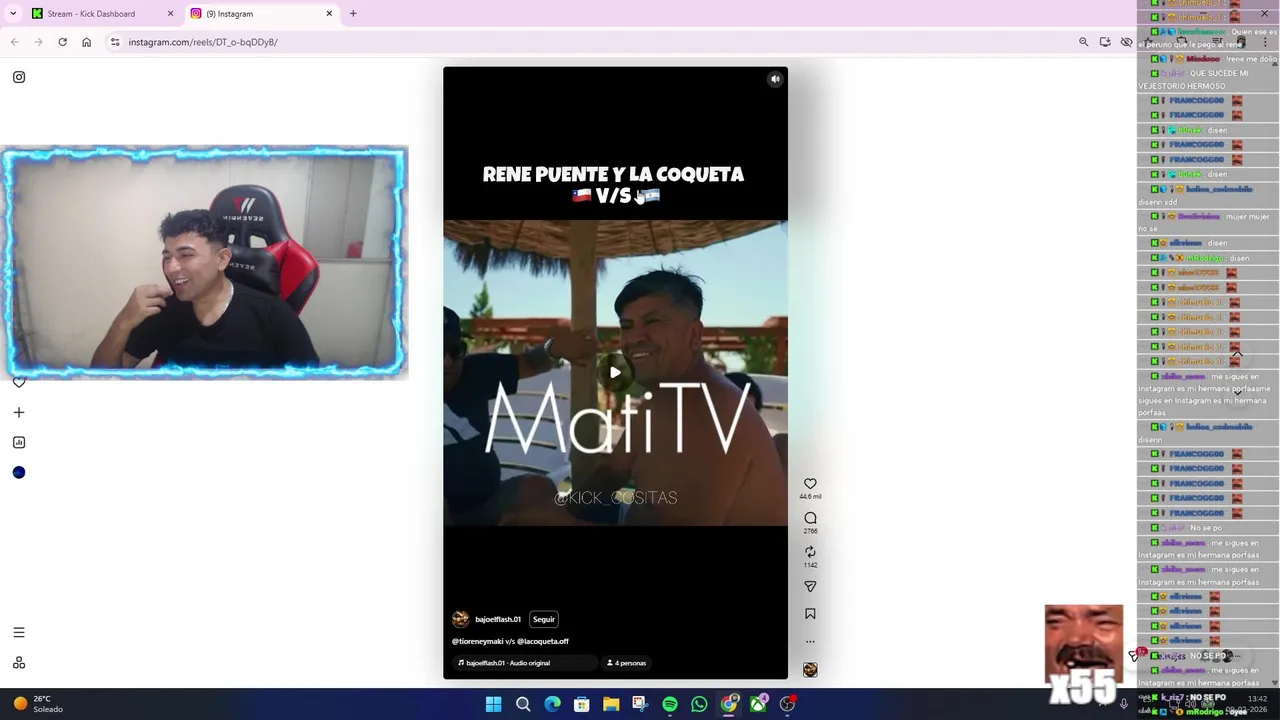This screenshot has width=1280, height=720.
Task: Open the reel comments bubble
Action: click(x=810, y=518)
